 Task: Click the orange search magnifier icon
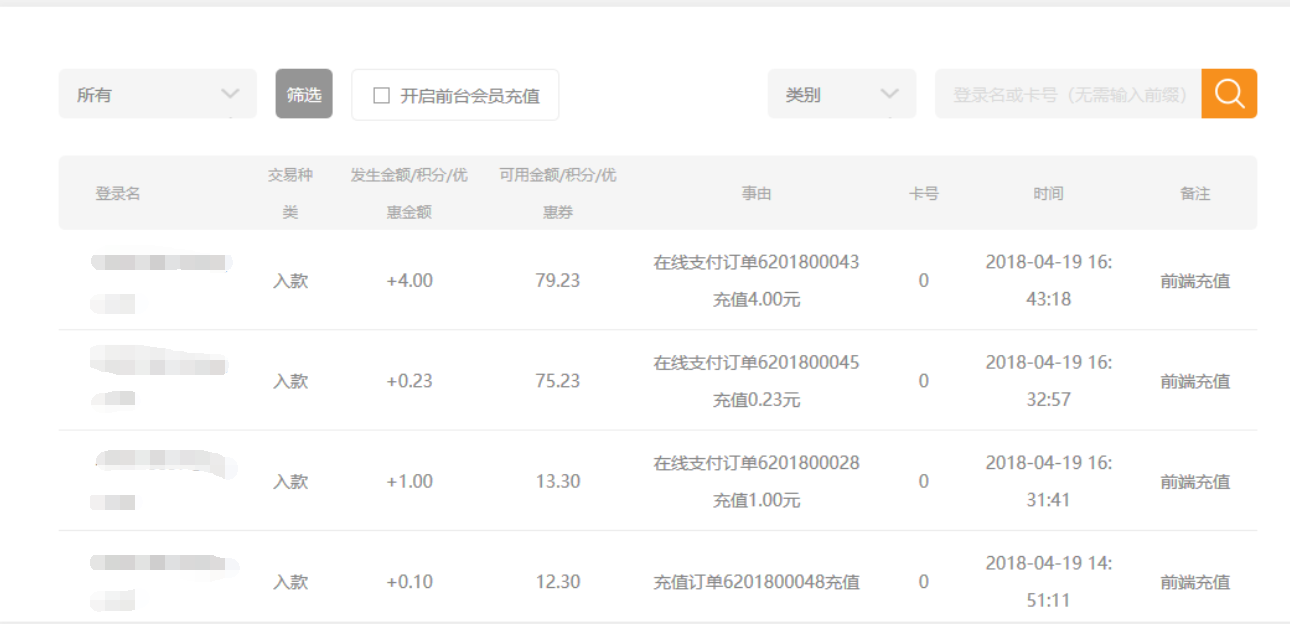pyautogui.click(x=1229, y=94)
